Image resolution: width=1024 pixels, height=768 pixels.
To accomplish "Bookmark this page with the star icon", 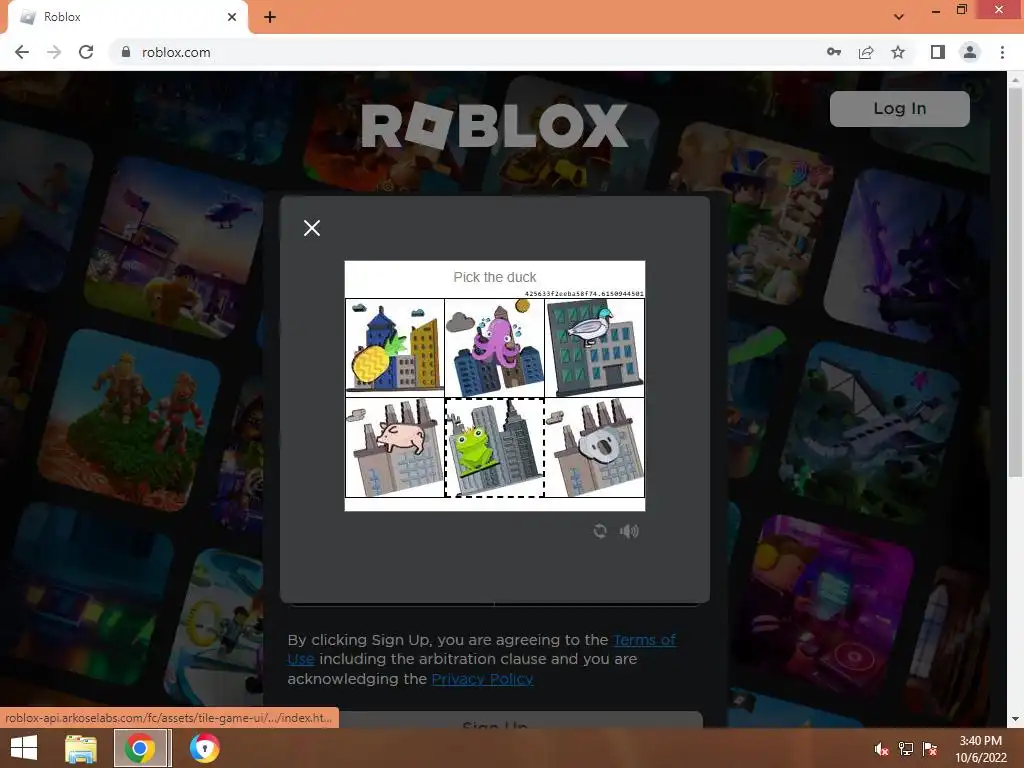I will [x=898, y=52].
